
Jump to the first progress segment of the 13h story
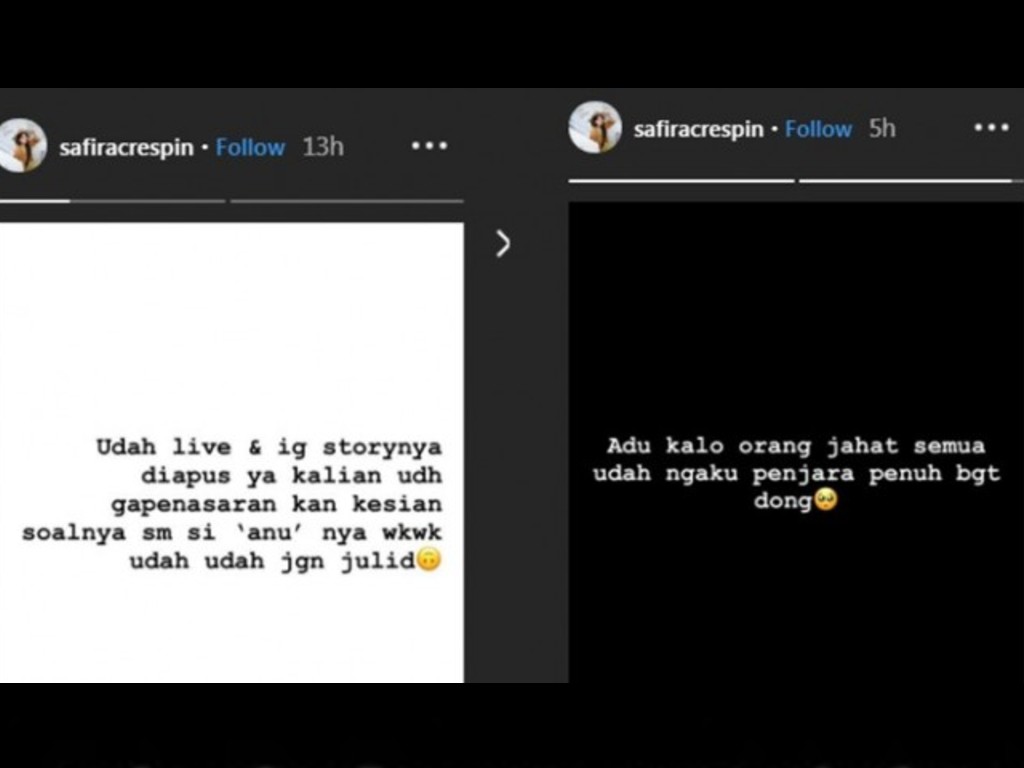(112, 201)
